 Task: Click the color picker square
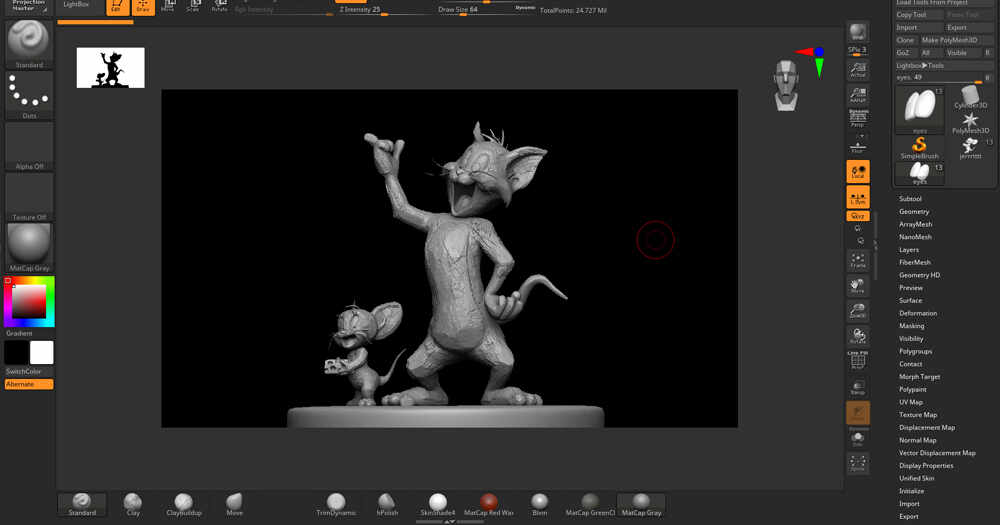[29, 300]
